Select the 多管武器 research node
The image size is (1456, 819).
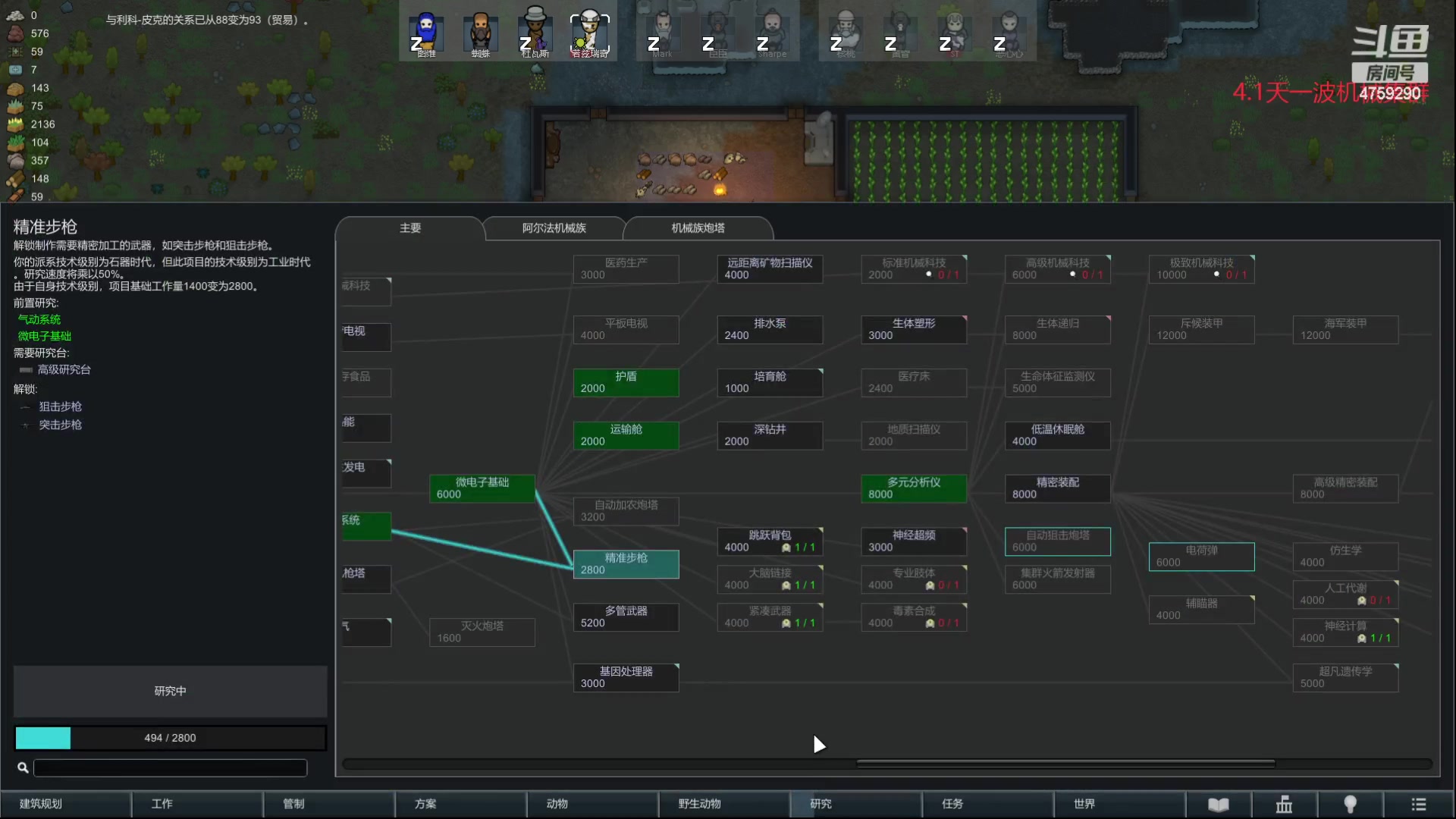[x=626, y=617]
